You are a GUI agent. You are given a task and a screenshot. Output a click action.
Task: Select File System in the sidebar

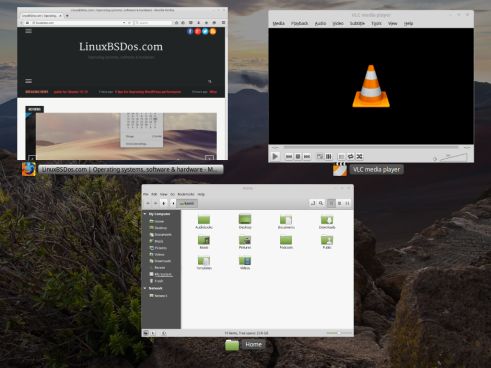click(x=161, y=274)
